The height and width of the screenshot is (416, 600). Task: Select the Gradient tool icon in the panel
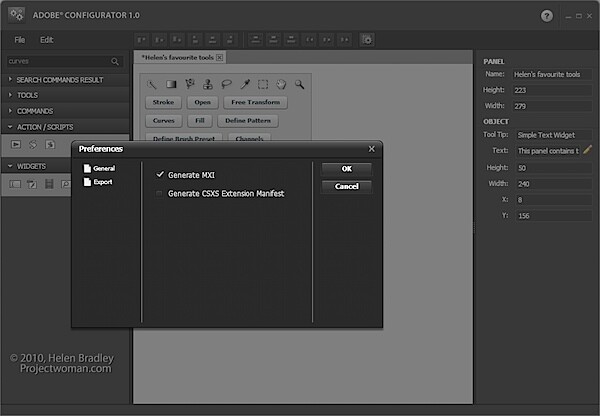click(171, 84)
